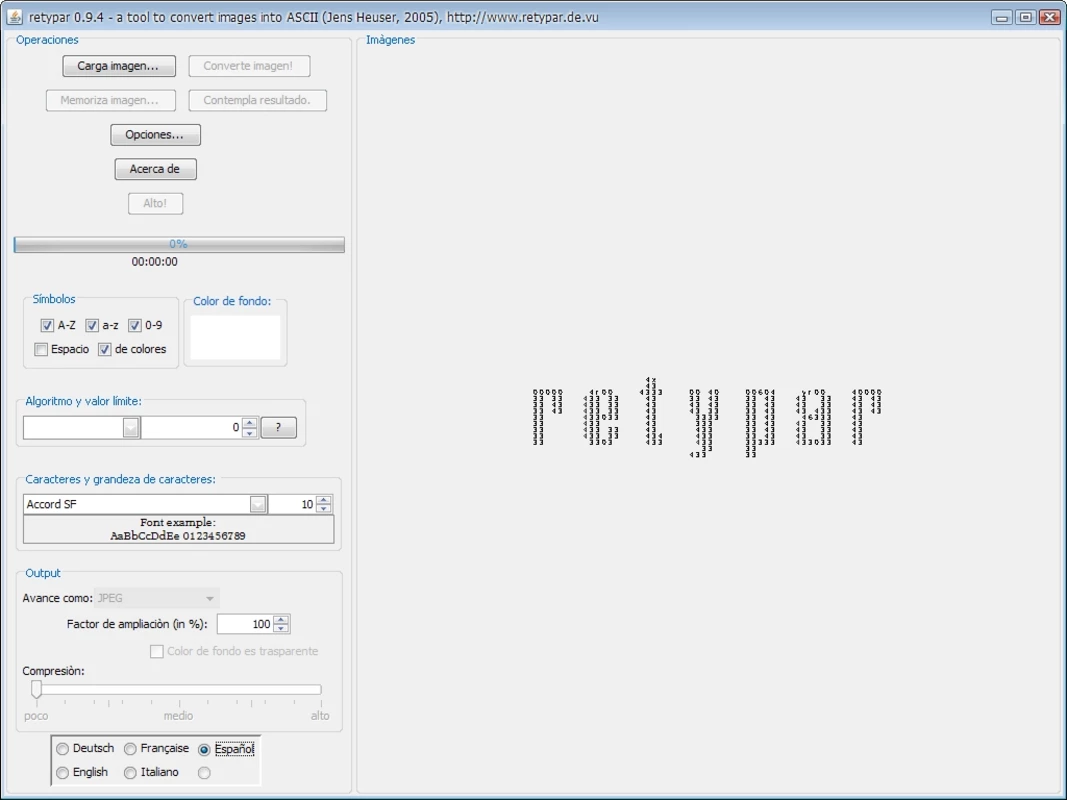Viewport: 1067px width, 800px height.
Task: Select the Française language option
Action: 130,749
